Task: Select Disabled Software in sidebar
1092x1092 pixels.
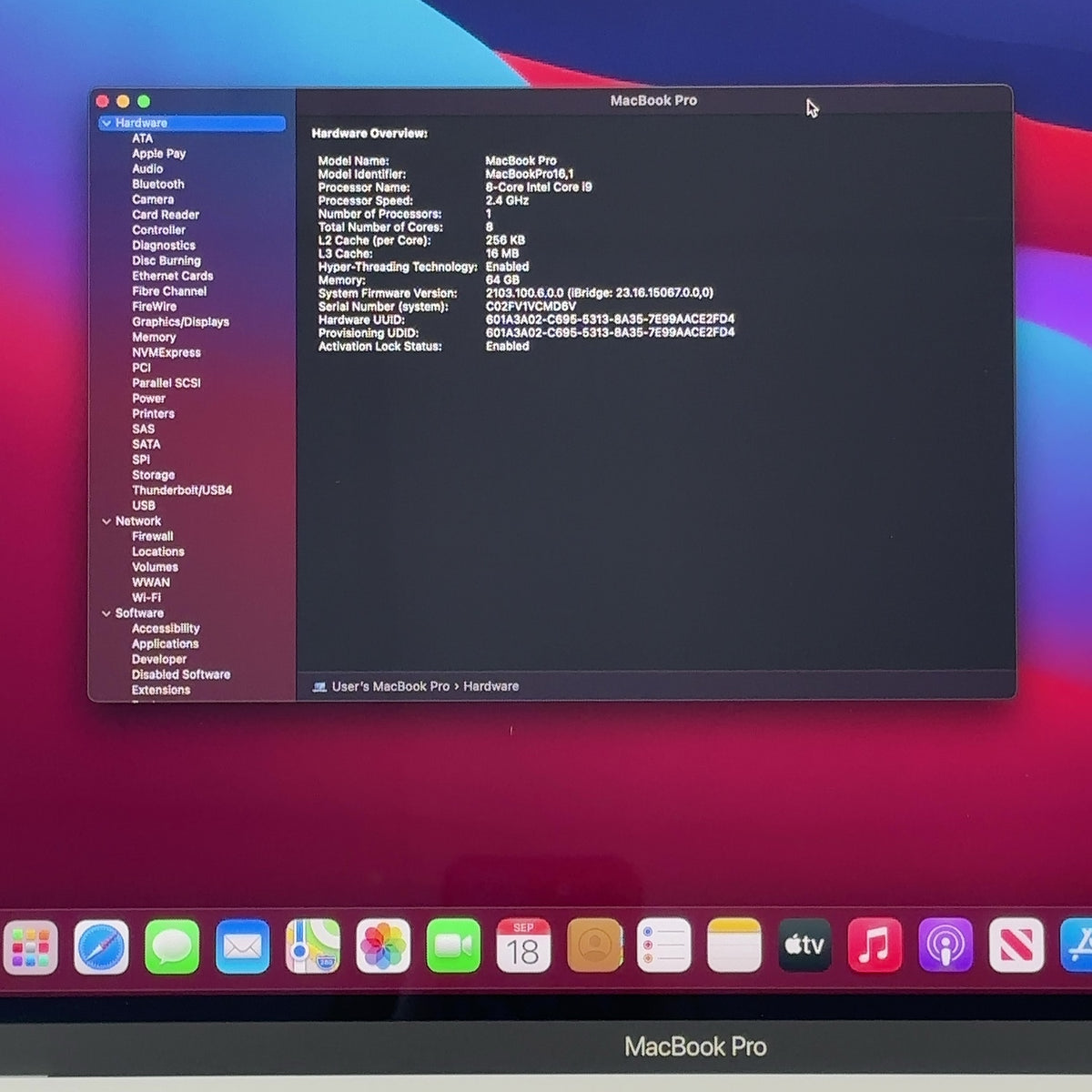Action: click(x=180, y=675)
